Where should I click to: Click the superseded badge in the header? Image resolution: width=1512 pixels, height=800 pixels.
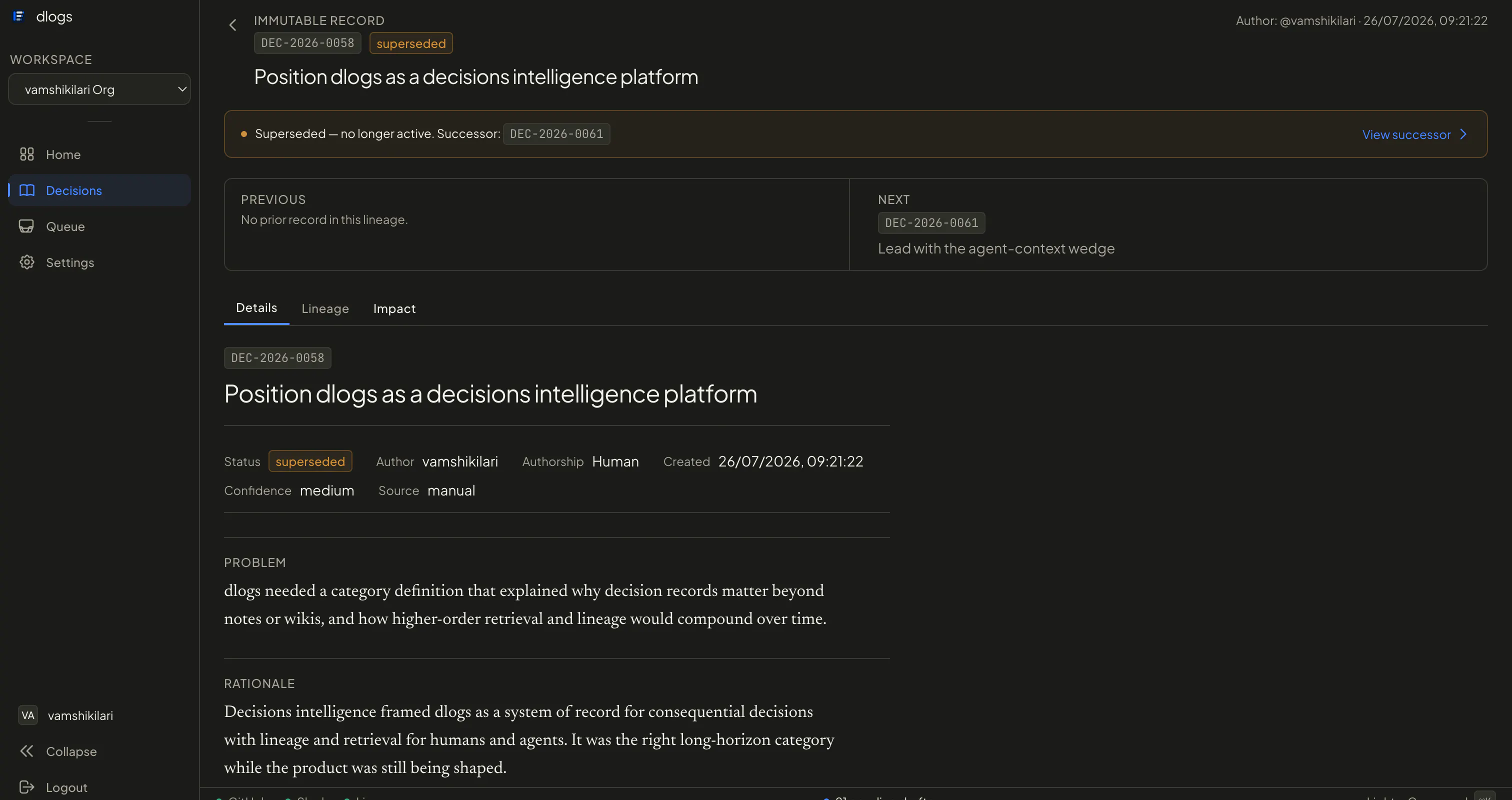(x=411, y=43)
